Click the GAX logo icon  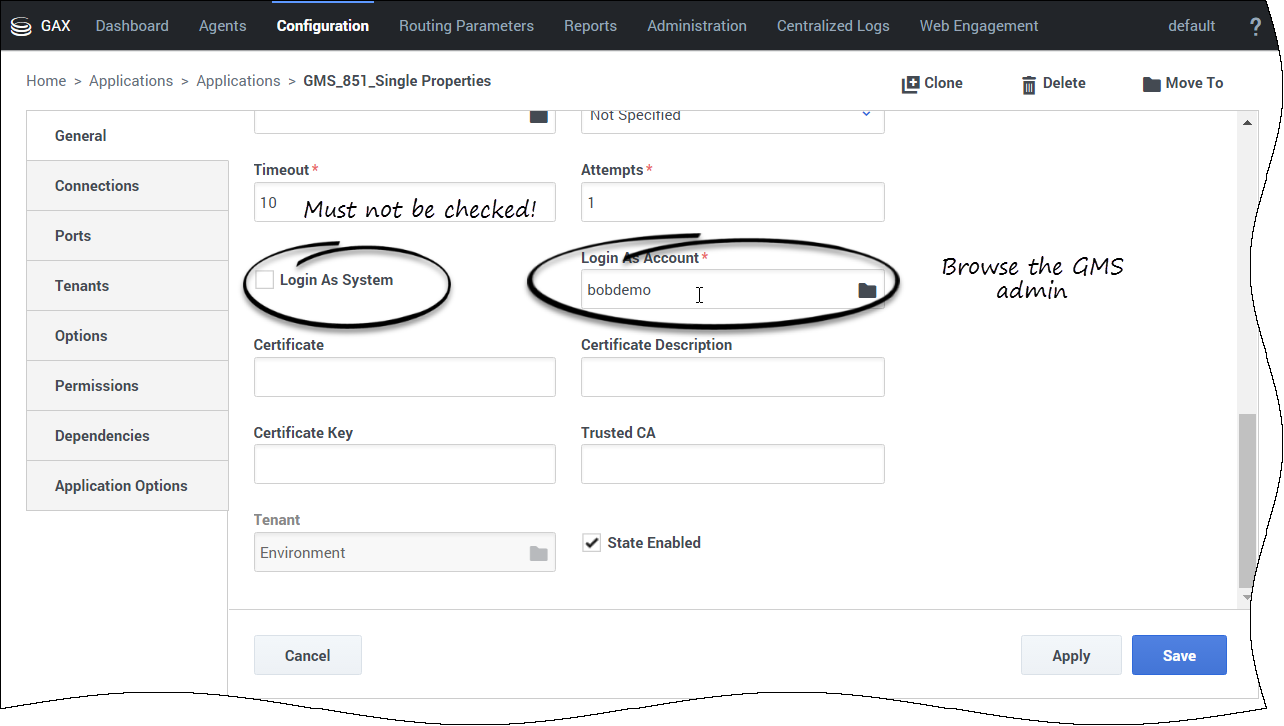[21, 27]
